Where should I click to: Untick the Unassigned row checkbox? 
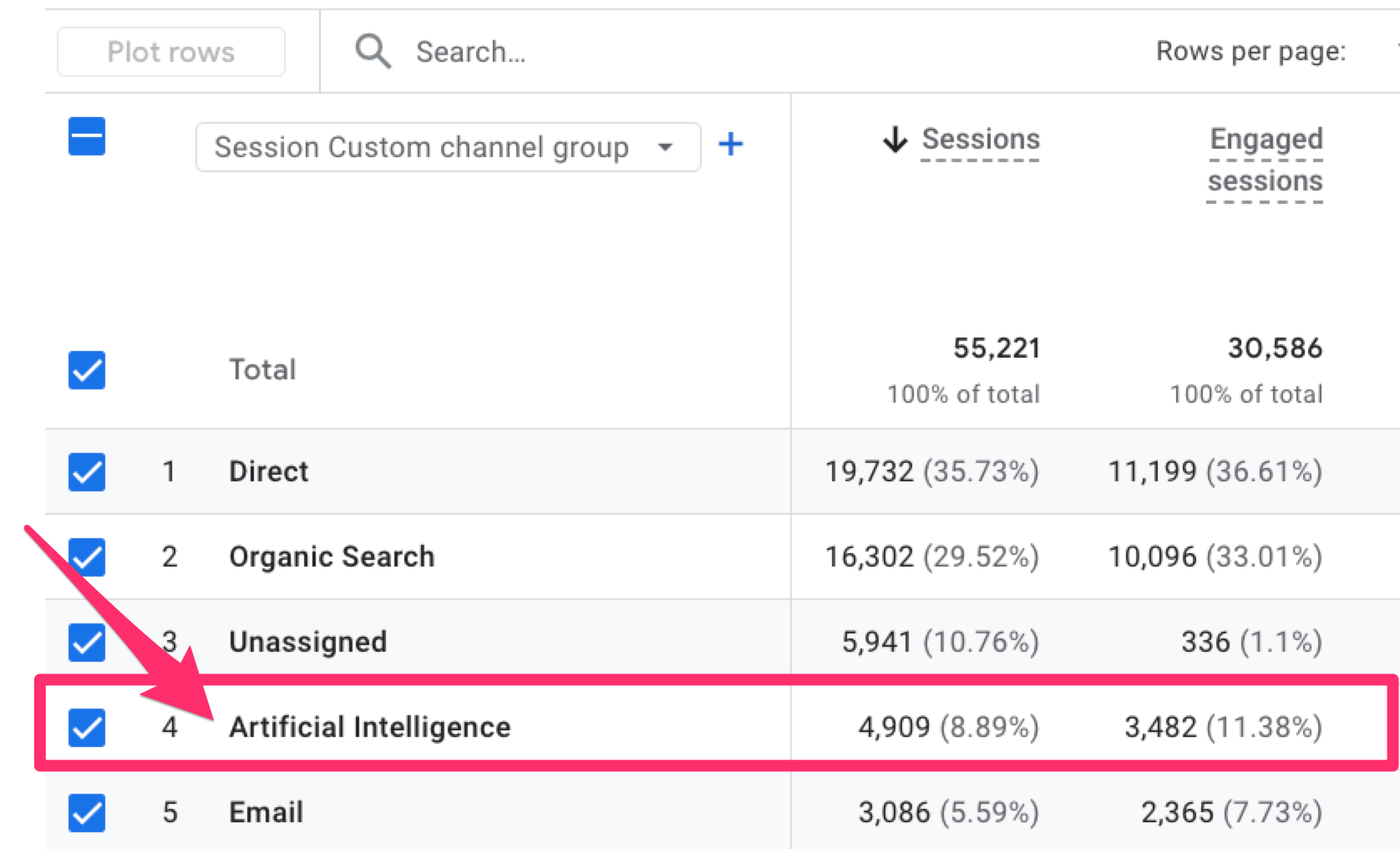(x=87, y=643)
